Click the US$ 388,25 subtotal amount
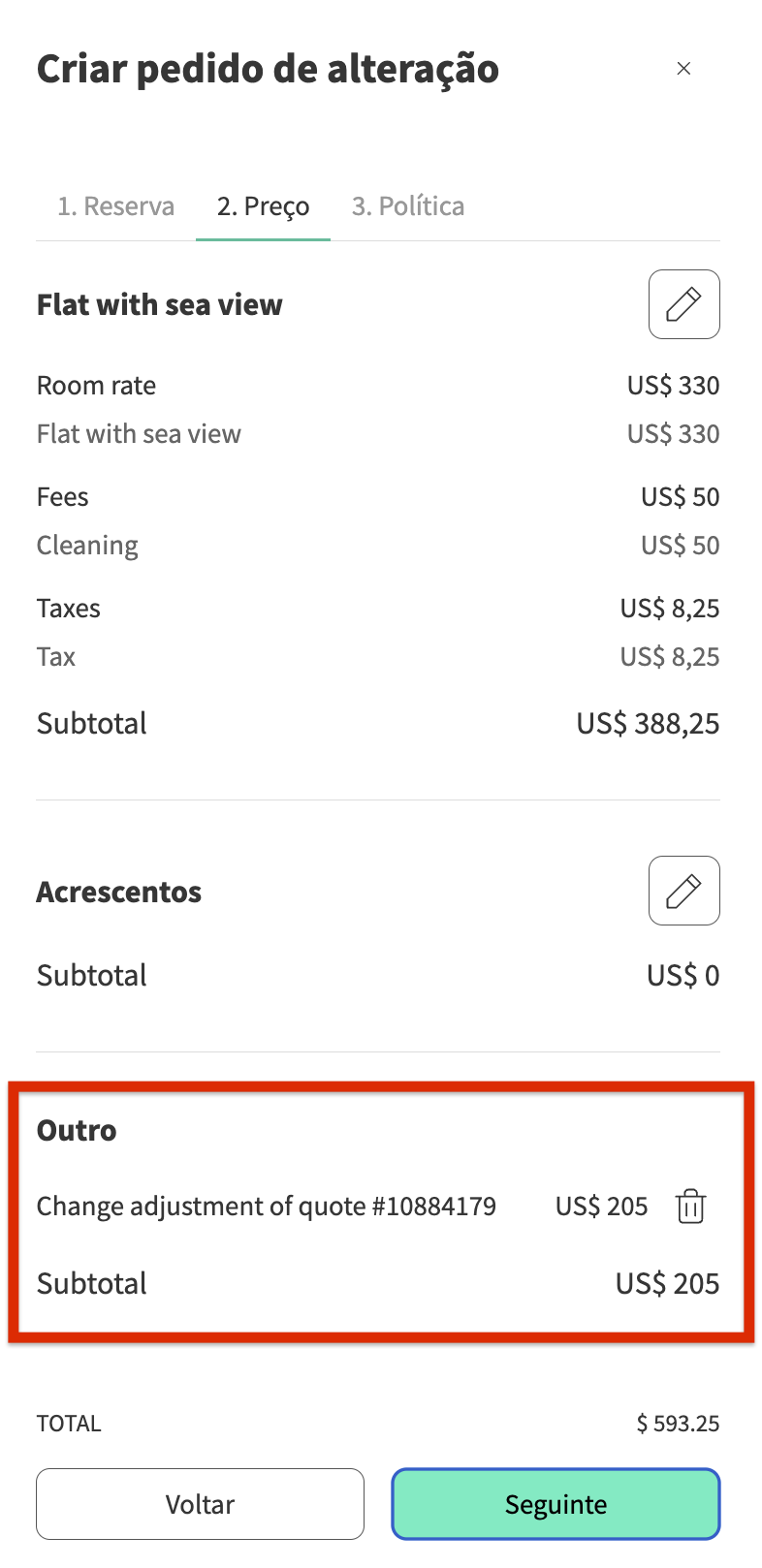The height and width of the screenshot is (1568, 762). (648, 724)
